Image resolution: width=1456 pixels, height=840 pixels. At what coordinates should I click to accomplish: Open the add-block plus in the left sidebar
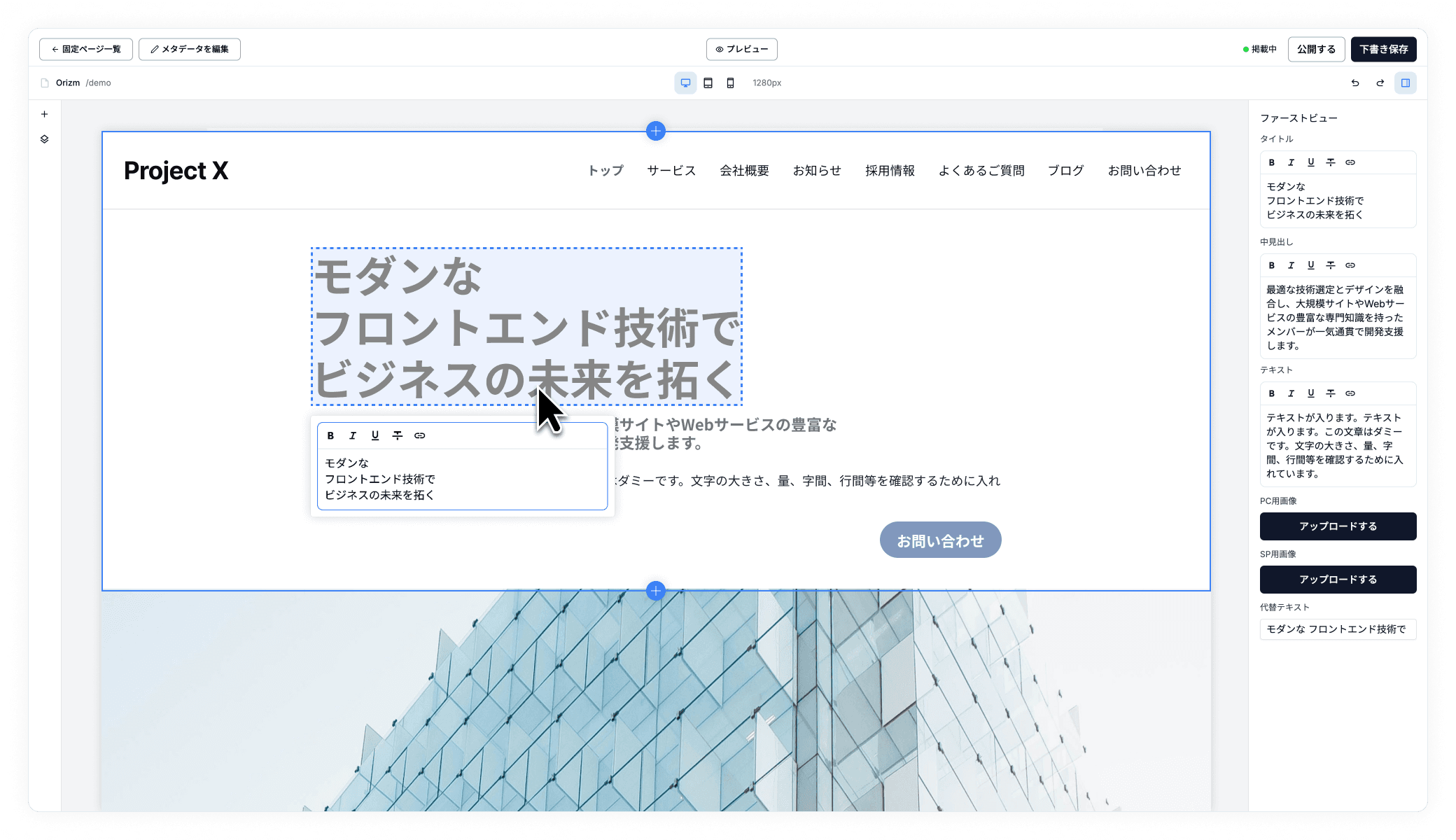(45, 113)
